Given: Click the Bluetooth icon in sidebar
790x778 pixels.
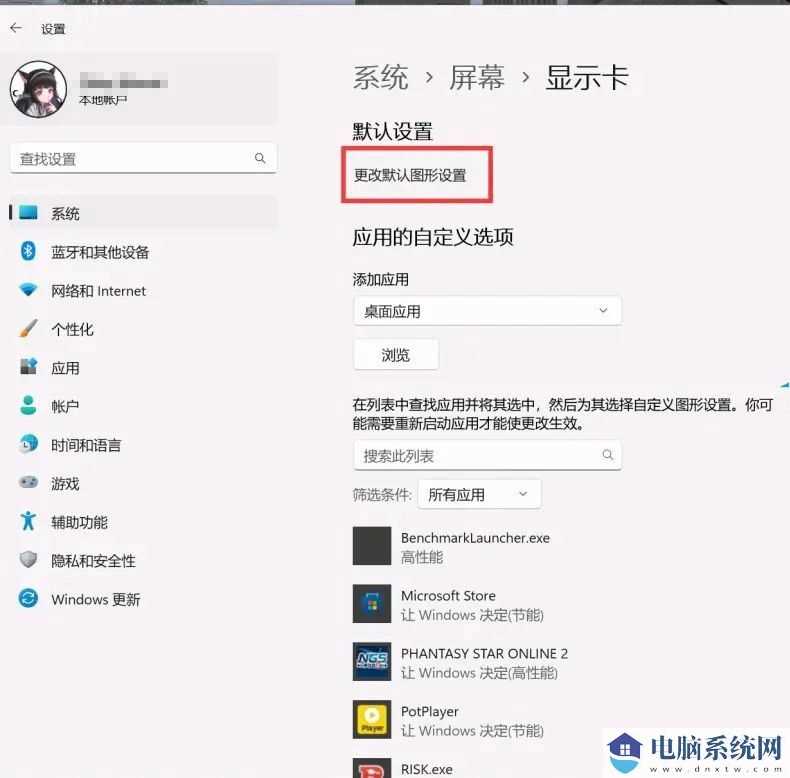Looking at the screenshot, I should tap(28, 251).
